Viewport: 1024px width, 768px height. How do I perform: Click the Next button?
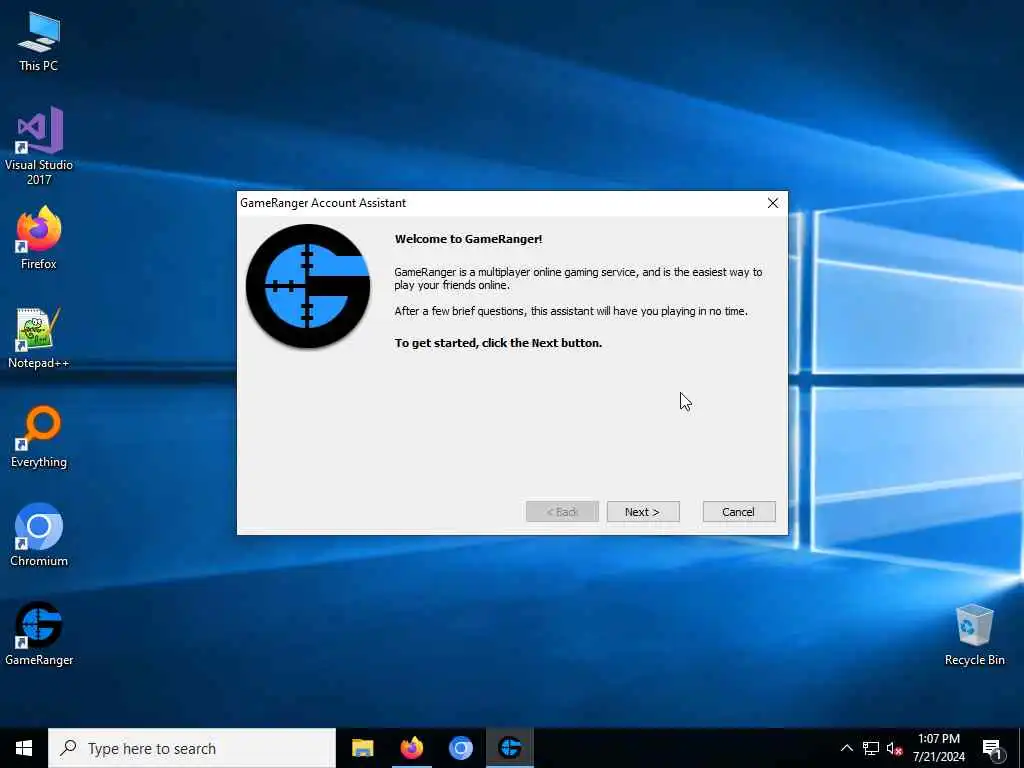pos(643,512)
